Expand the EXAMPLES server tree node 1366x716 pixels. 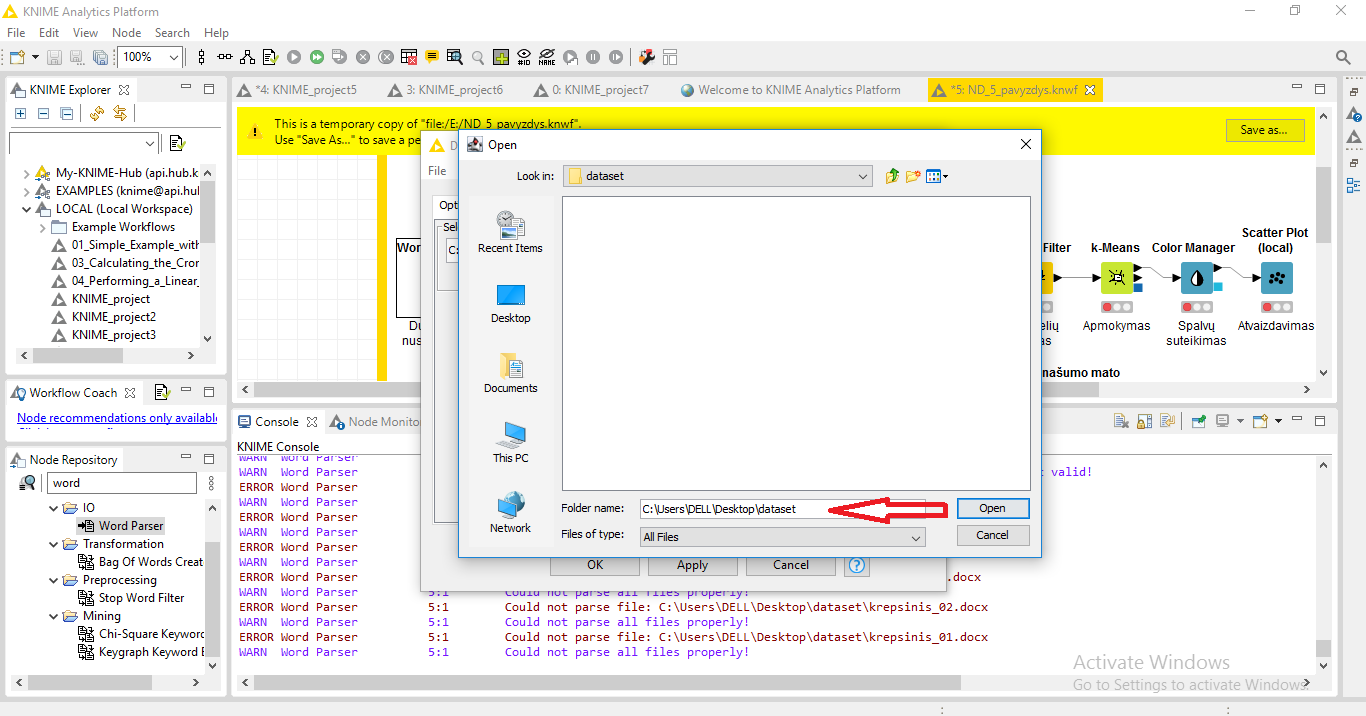click(26, 191)
